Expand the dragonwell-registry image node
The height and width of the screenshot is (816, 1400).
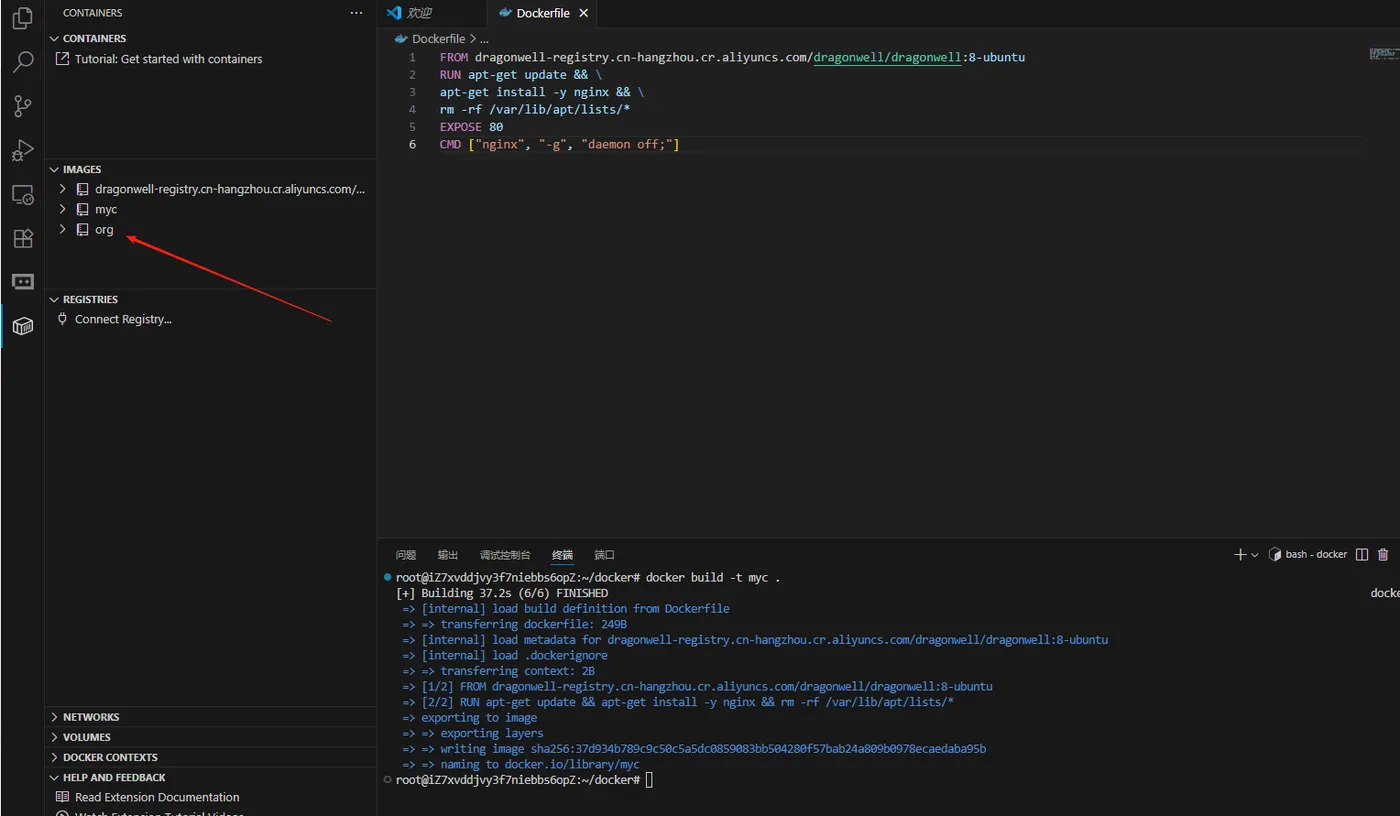coord(62,189)
